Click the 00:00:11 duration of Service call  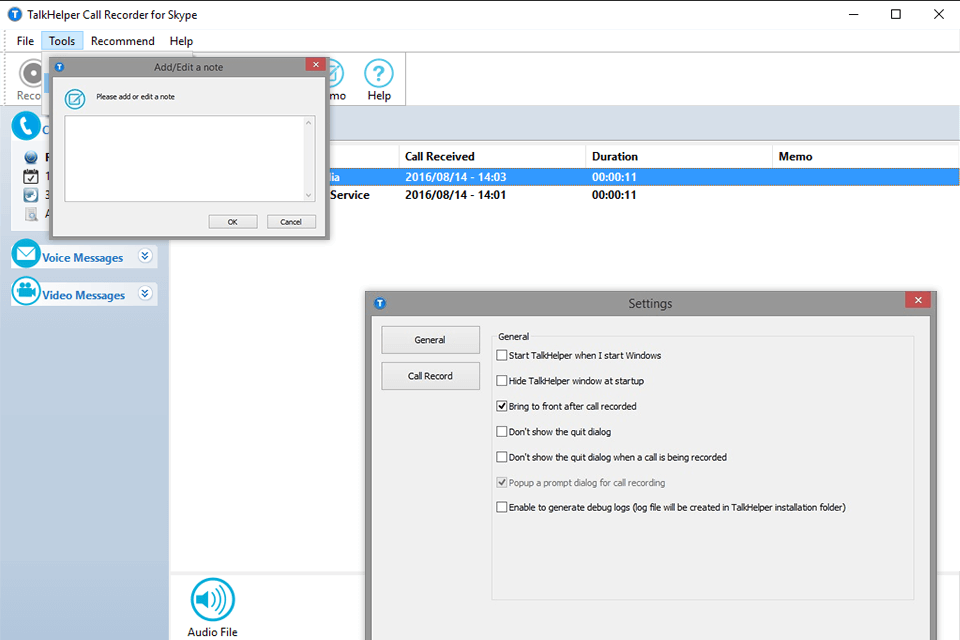coord(614,195)
